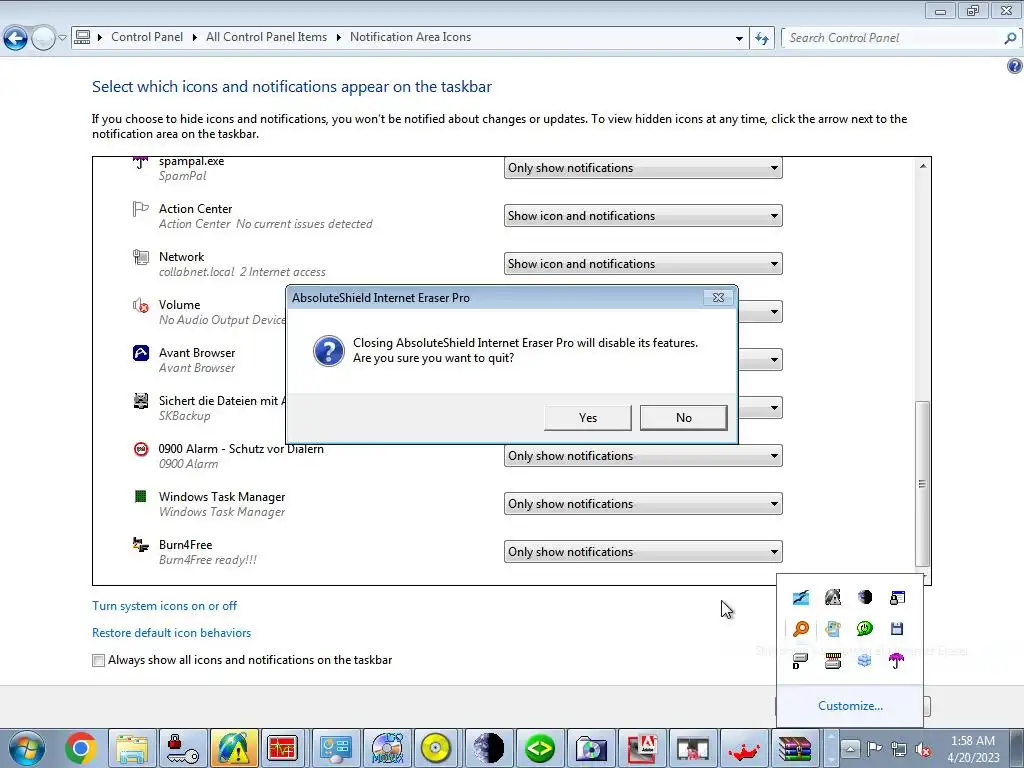Click Restore default icon behaviors link
1024x768 pixels.
[172, 633]
